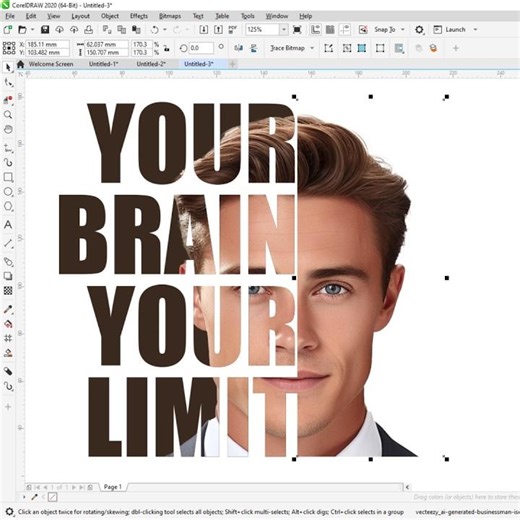Switch to the Welcome Screen tab
Screen dimensions: 520x520
[51, 64]
